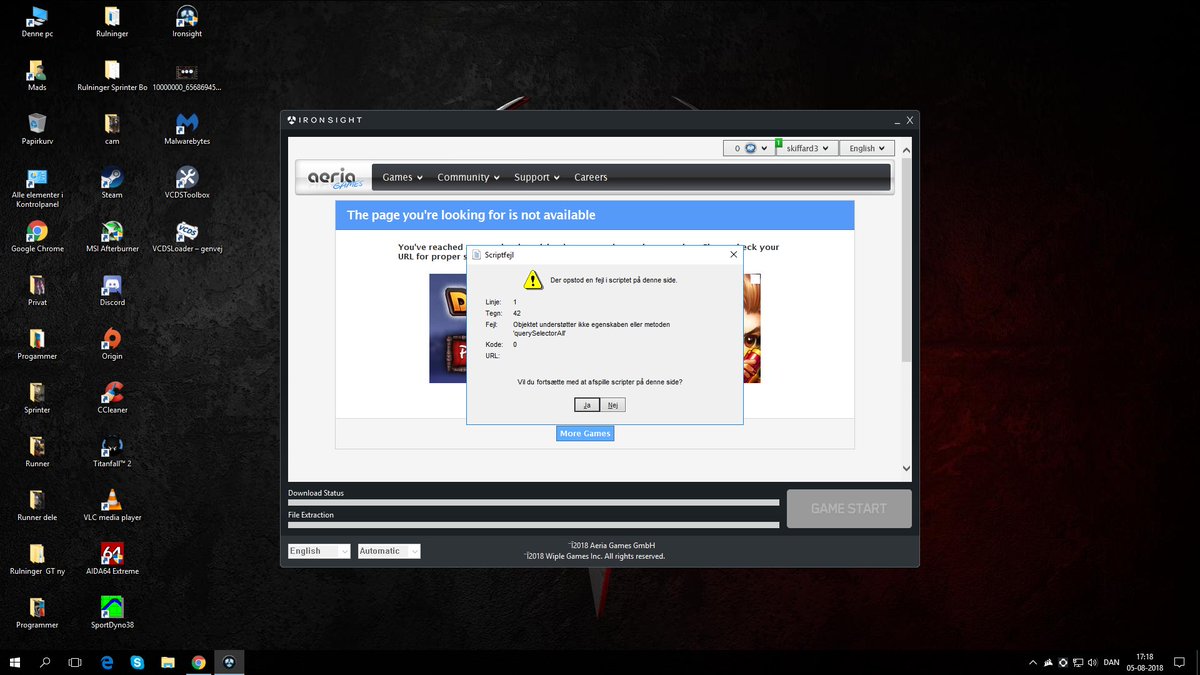Dismiss script error with Nej button
Viewport: 1200px width, 675px height.
point(613,404)
